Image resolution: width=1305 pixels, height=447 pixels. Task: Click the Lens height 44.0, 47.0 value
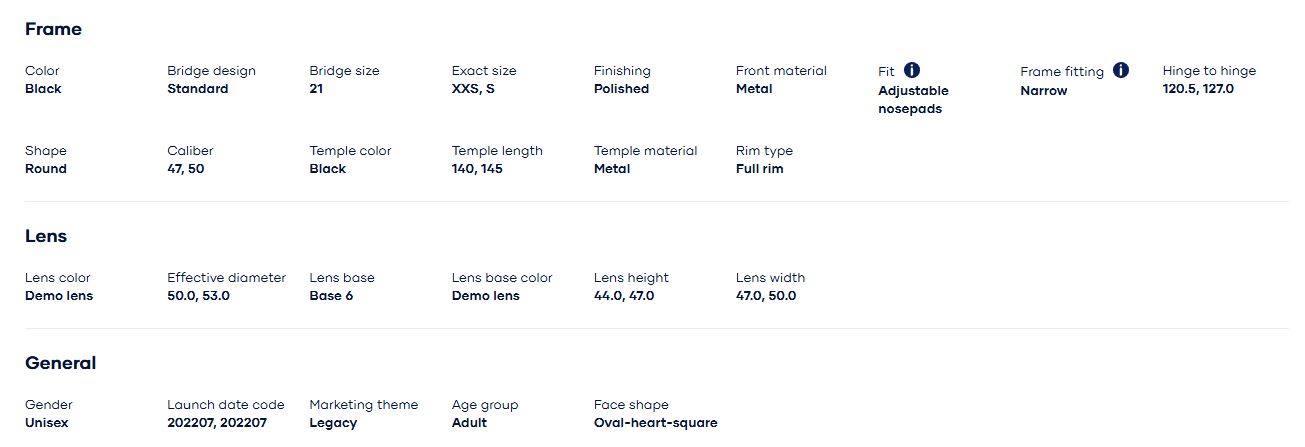(624, 296)
